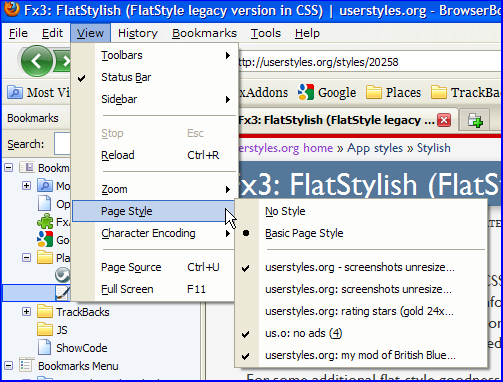Select the JS folder in sidebar
Image resolution: width=503 pixels, height=382 pixels.
pyautogui.click(x=52, y=330)
